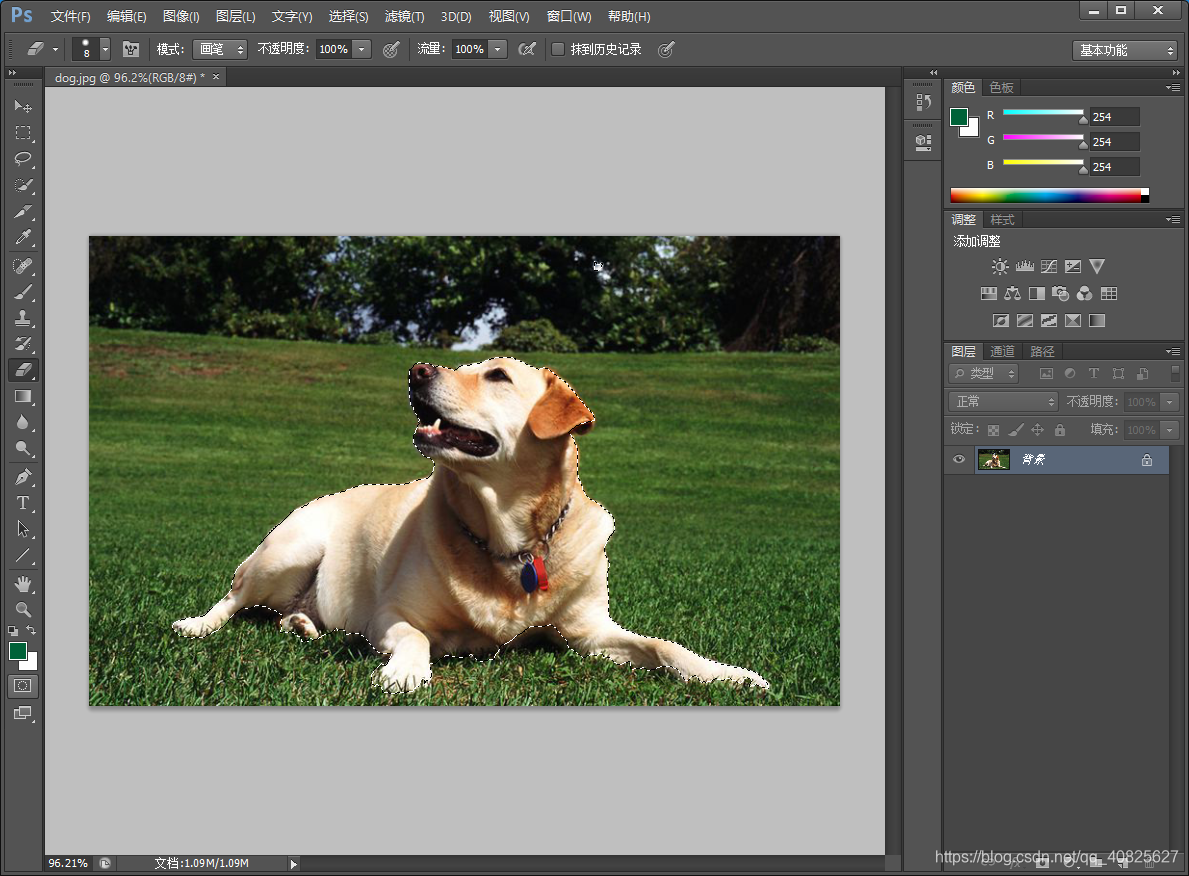Add a Levels adjustment

tap(1024, 266)
